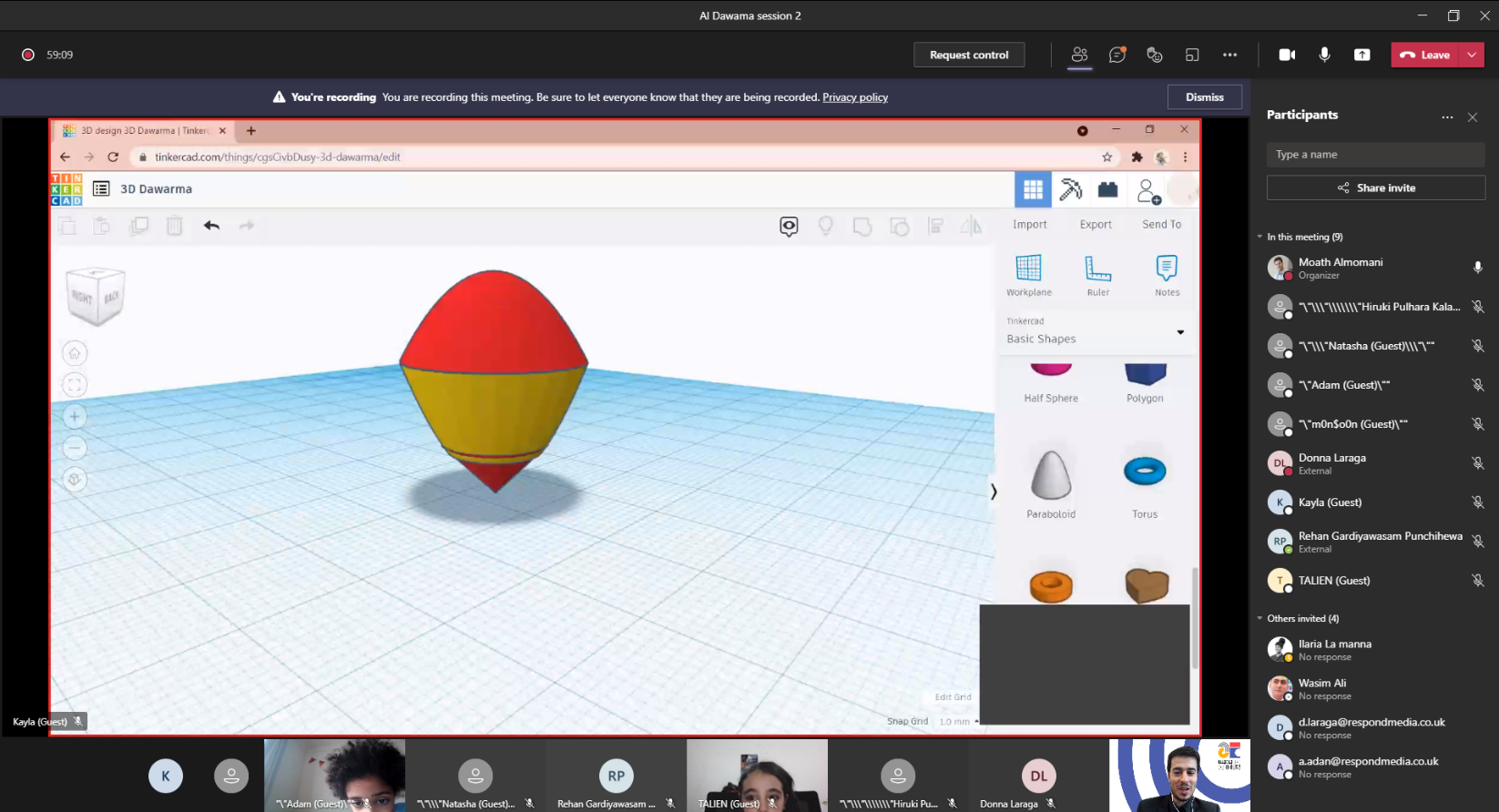Click the Export menu button

click(1096, 225)
